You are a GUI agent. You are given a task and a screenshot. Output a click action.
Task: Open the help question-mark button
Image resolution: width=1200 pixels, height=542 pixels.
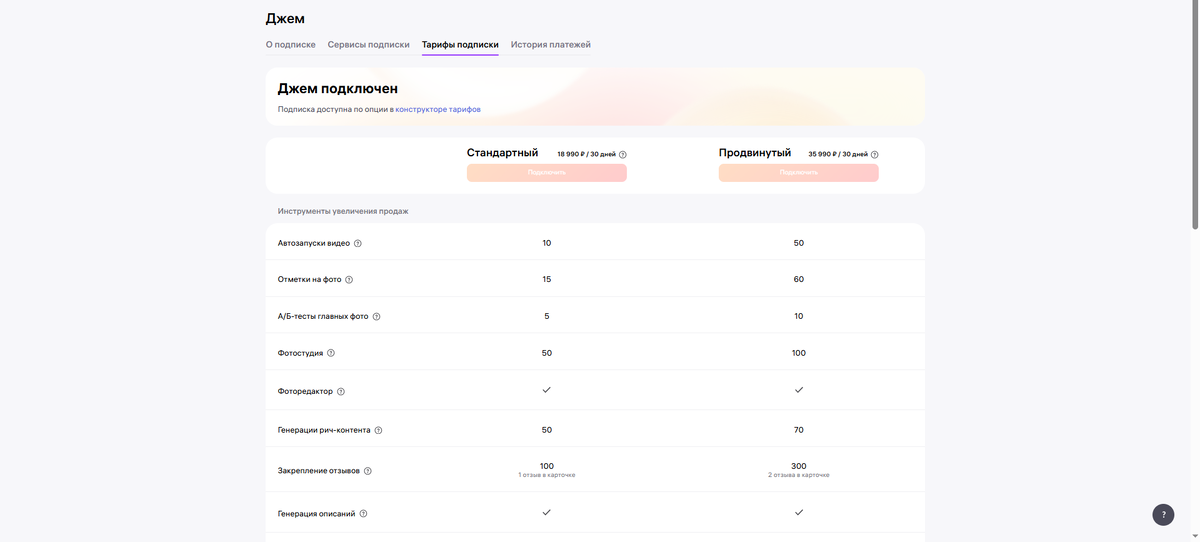1163,514
